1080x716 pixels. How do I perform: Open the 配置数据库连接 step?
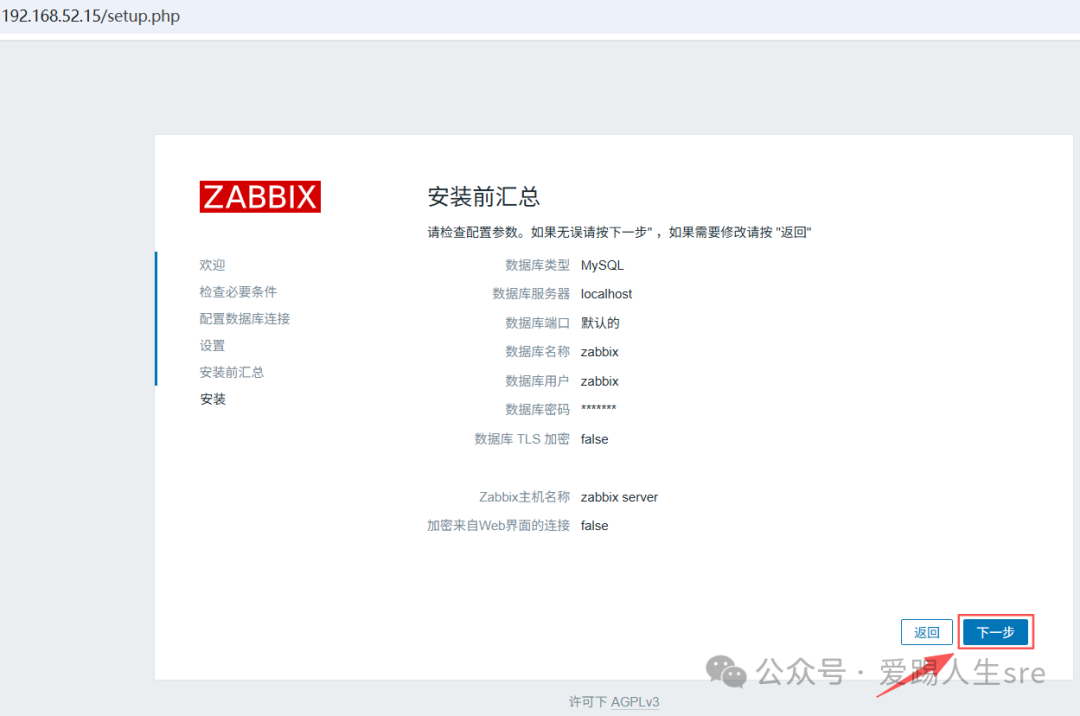point(244,318)
